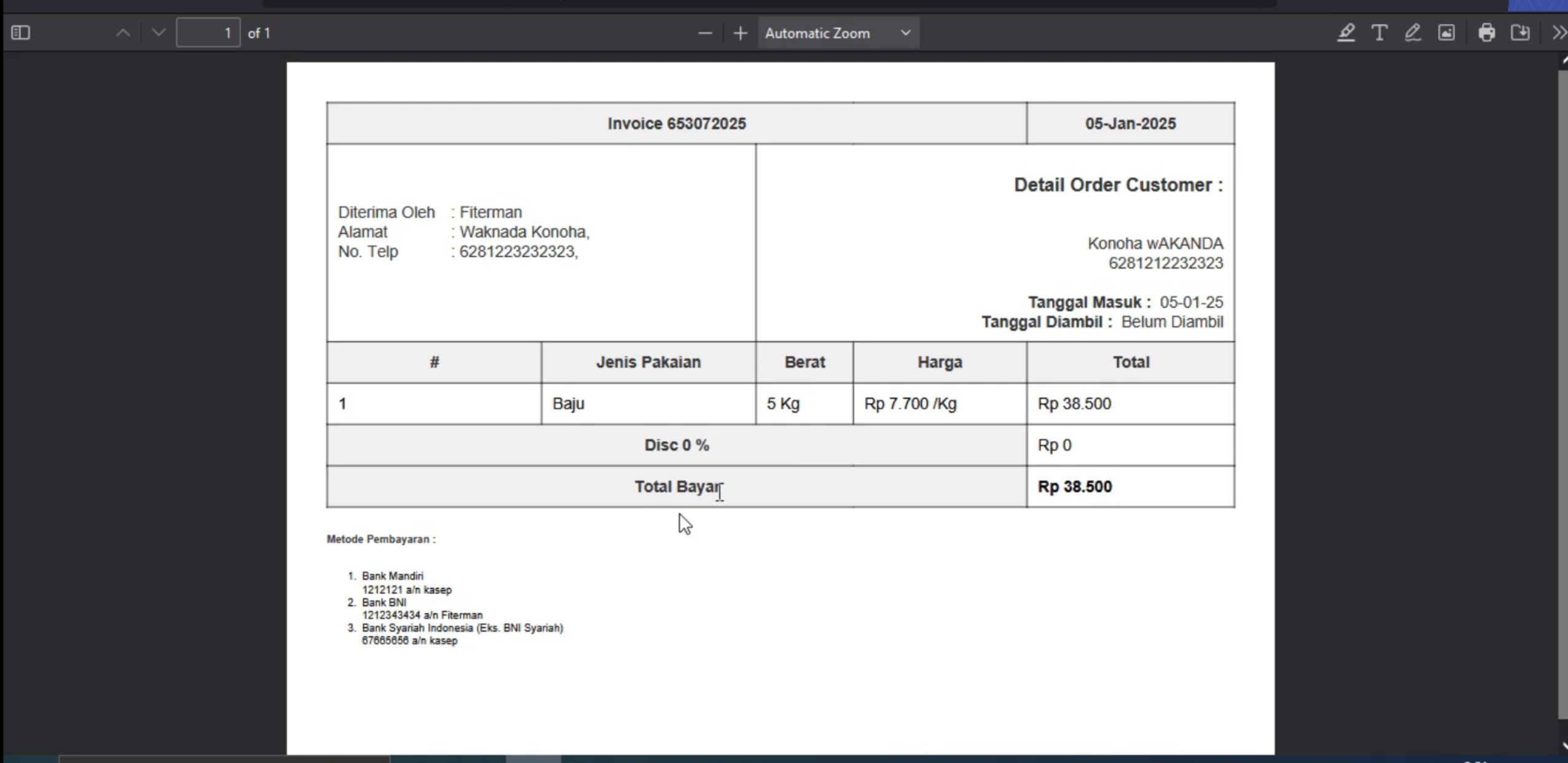
Task: Click the Invoice 653072025 header
Action: coord(677,123)
